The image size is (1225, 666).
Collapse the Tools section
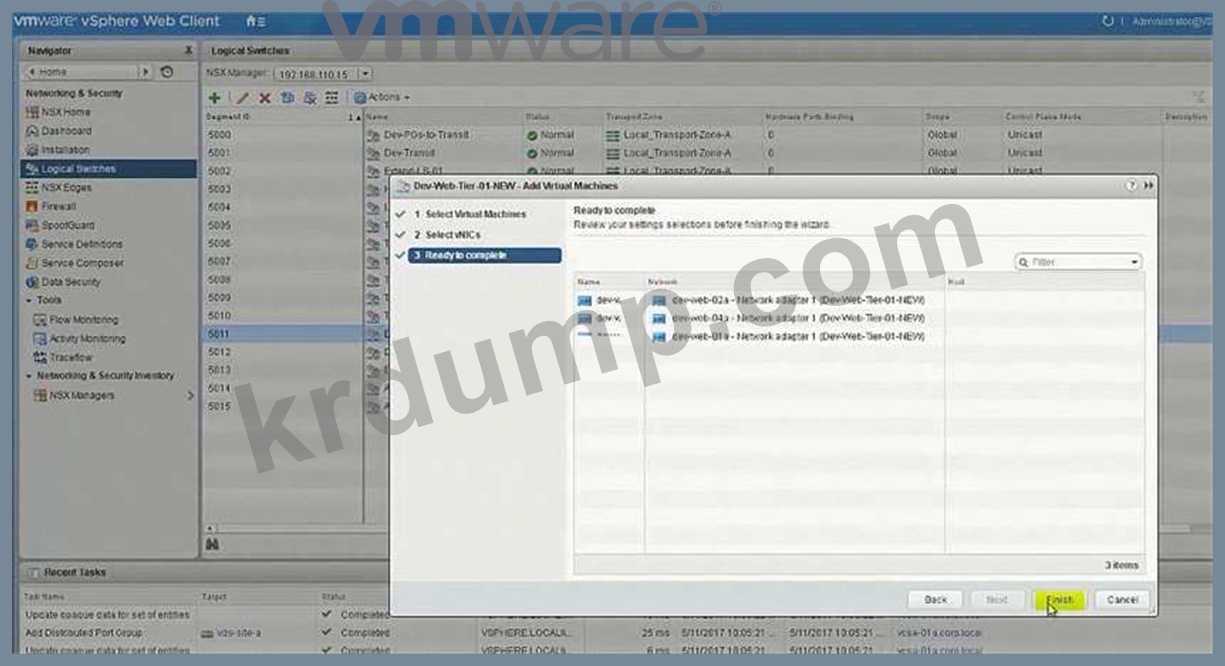29,300
